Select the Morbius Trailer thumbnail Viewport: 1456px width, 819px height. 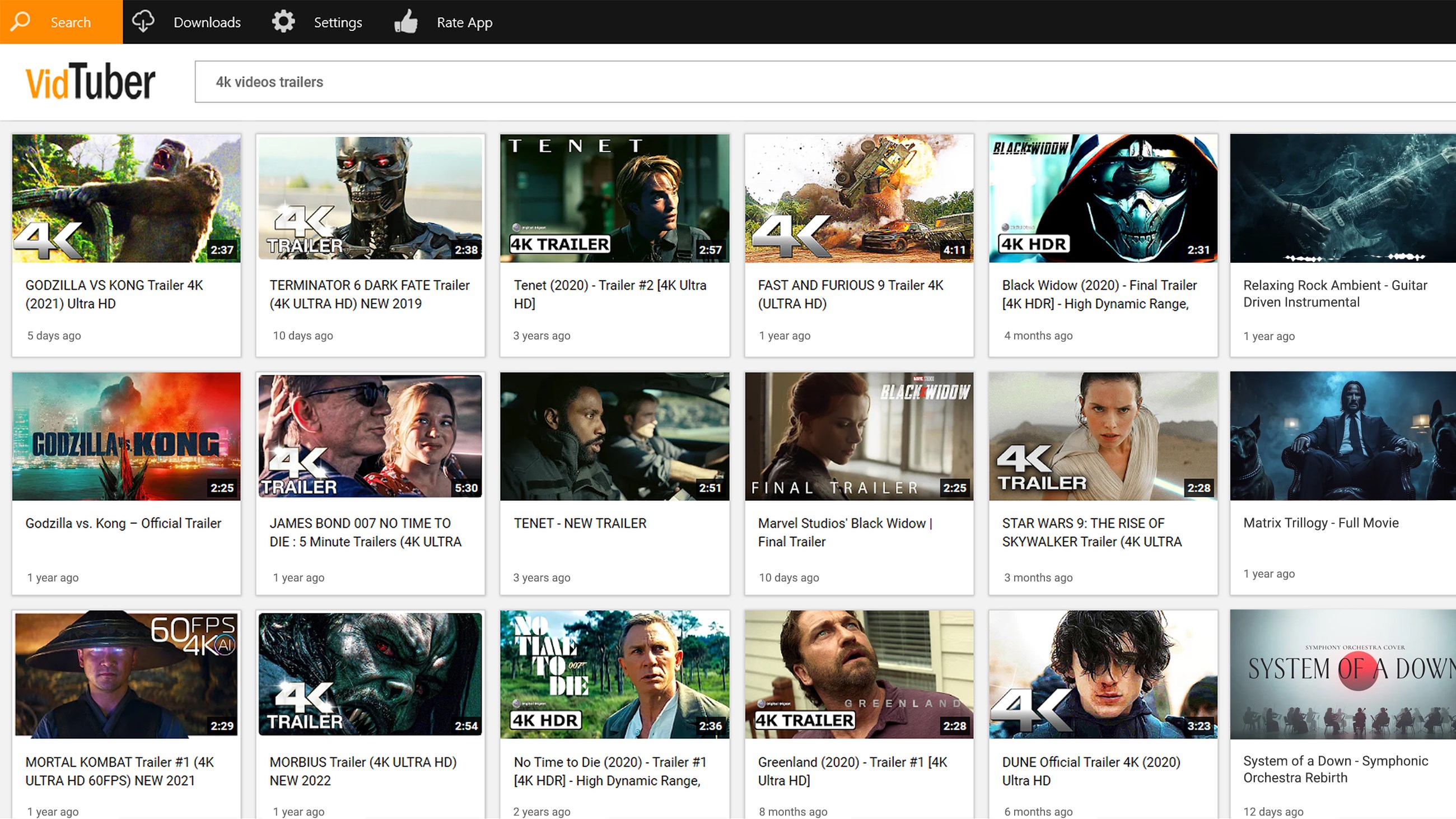[370, 674]
